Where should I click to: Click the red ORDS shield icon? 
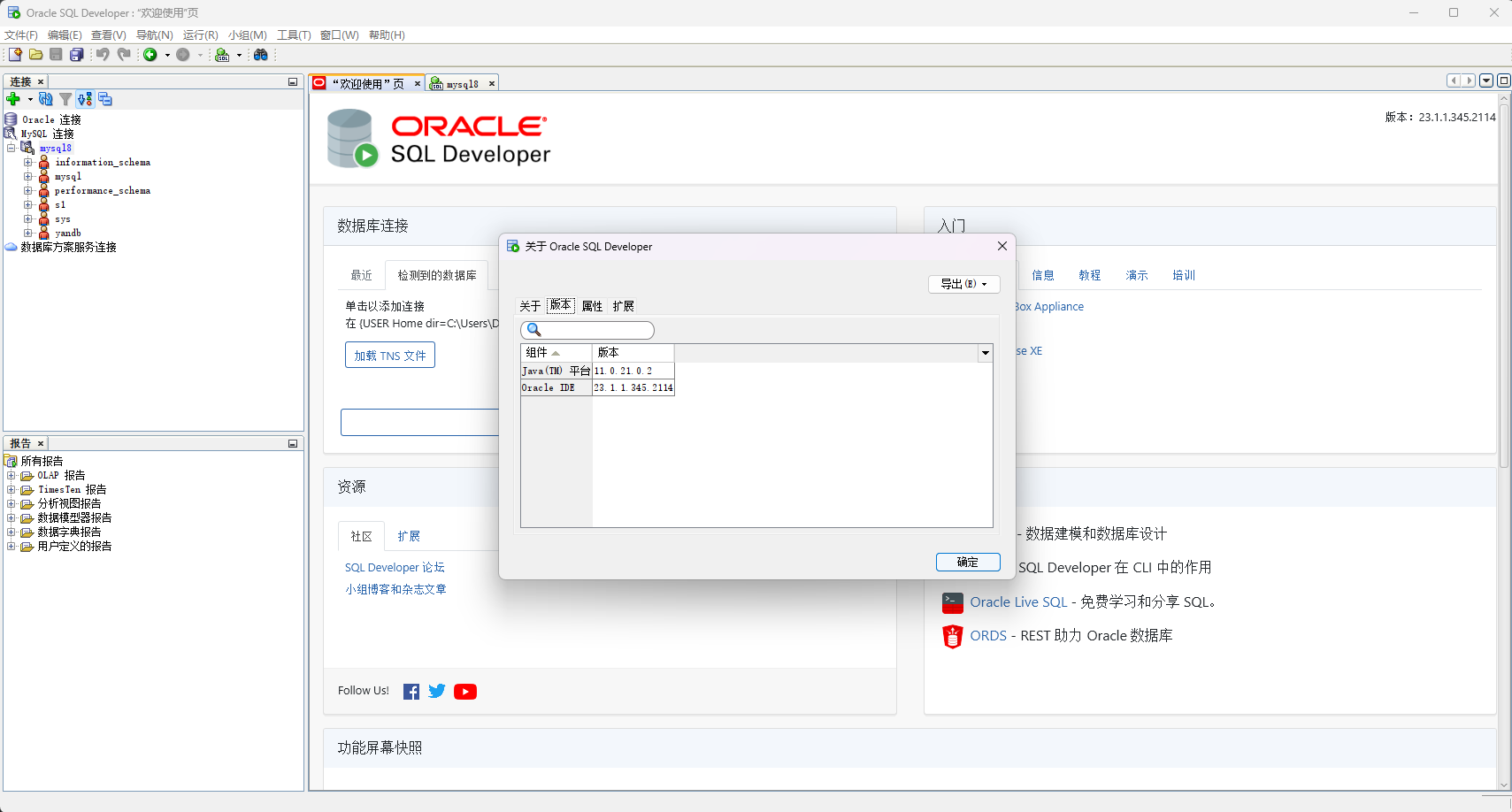[953, 637]
